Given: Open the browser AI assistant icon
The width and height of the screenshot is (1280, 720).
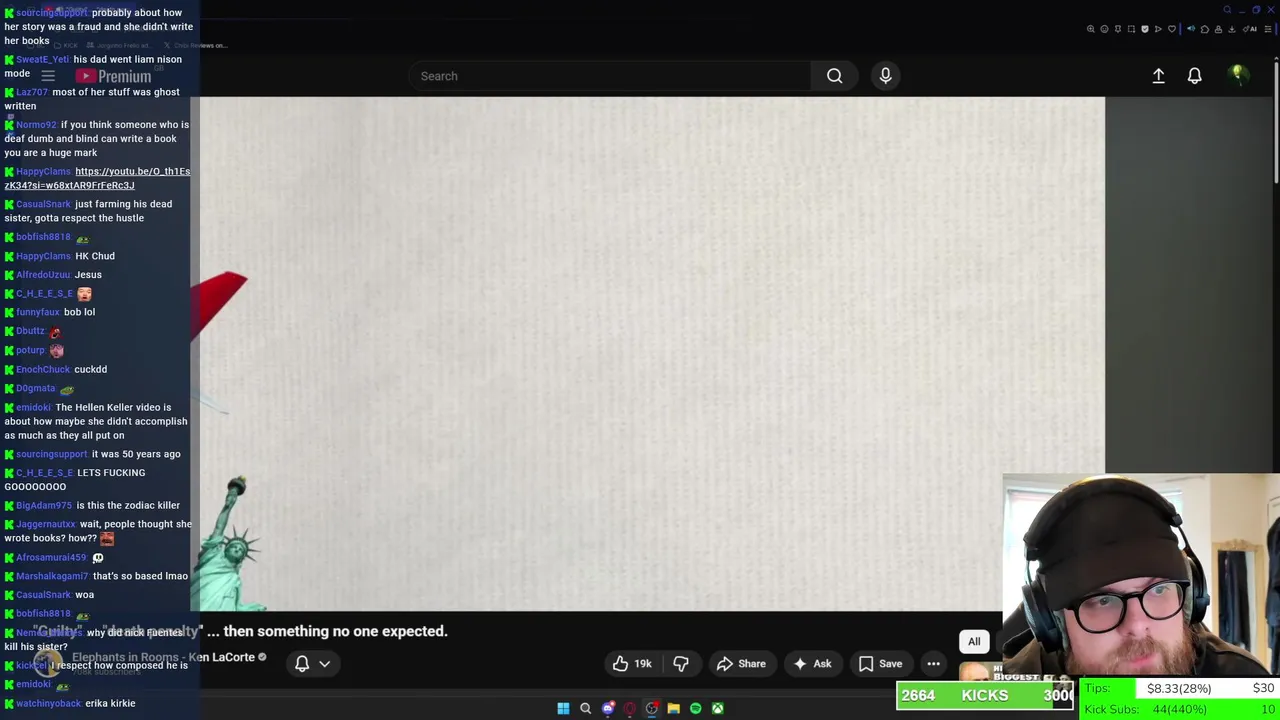Looking at the screenshot, I should click(x=1250, y=29).
